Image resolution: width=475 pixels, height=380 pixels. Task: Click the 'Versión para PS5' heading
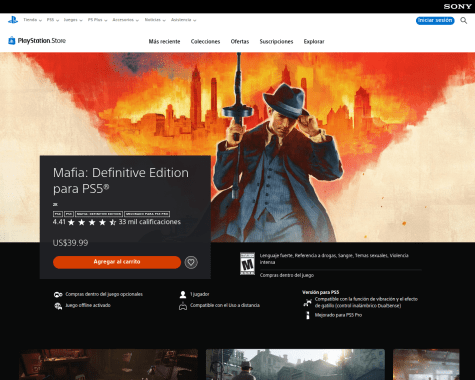pyautogui.click(x=321, y=292)
